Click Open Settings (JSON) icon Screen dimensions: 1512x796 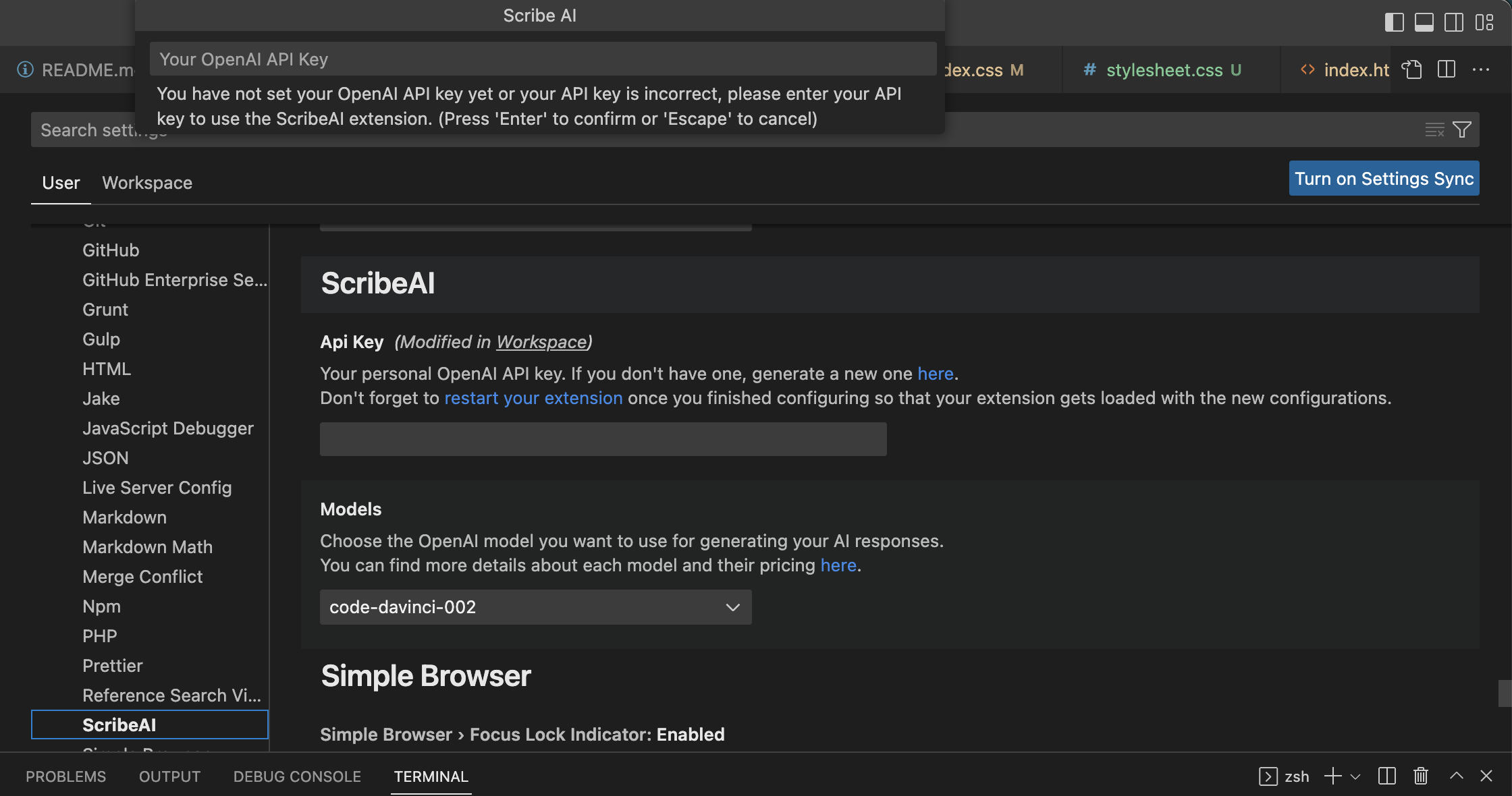click(x=1411, y=69)
